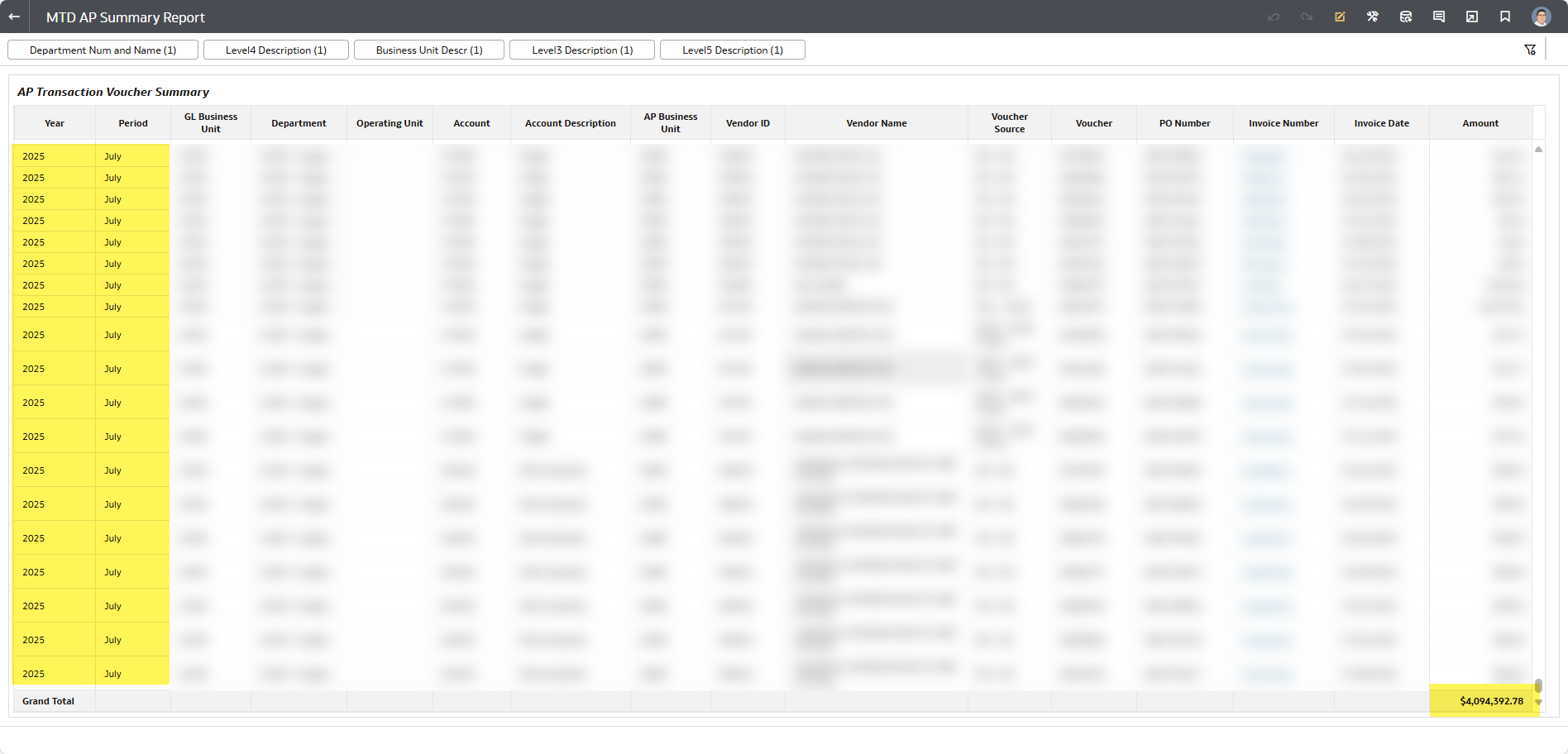Click the AP Business Unit column header

671,123
